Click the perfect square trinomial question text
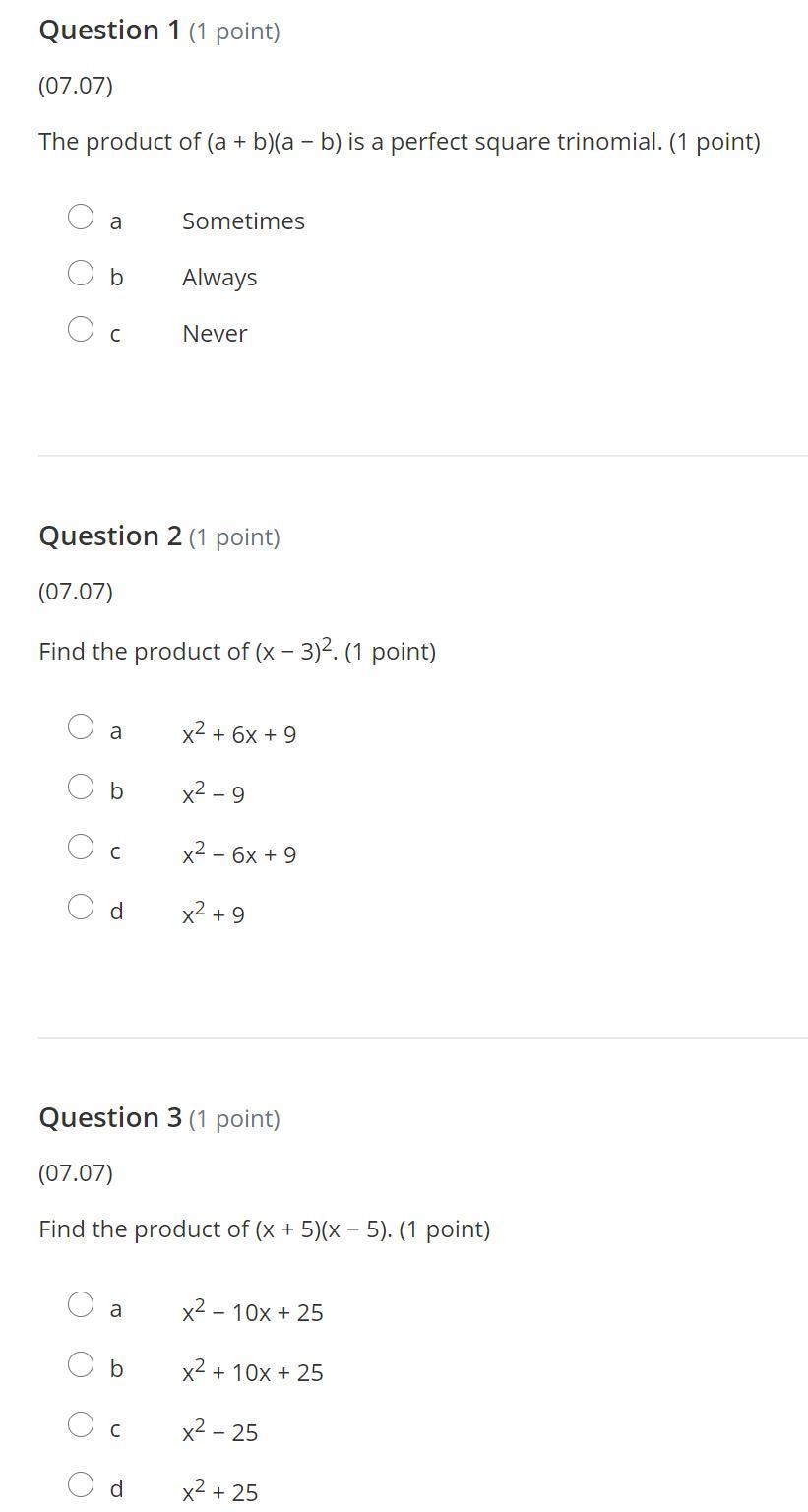The width and height of the screenshot is (808, 1512). click(x=399, y=142)
